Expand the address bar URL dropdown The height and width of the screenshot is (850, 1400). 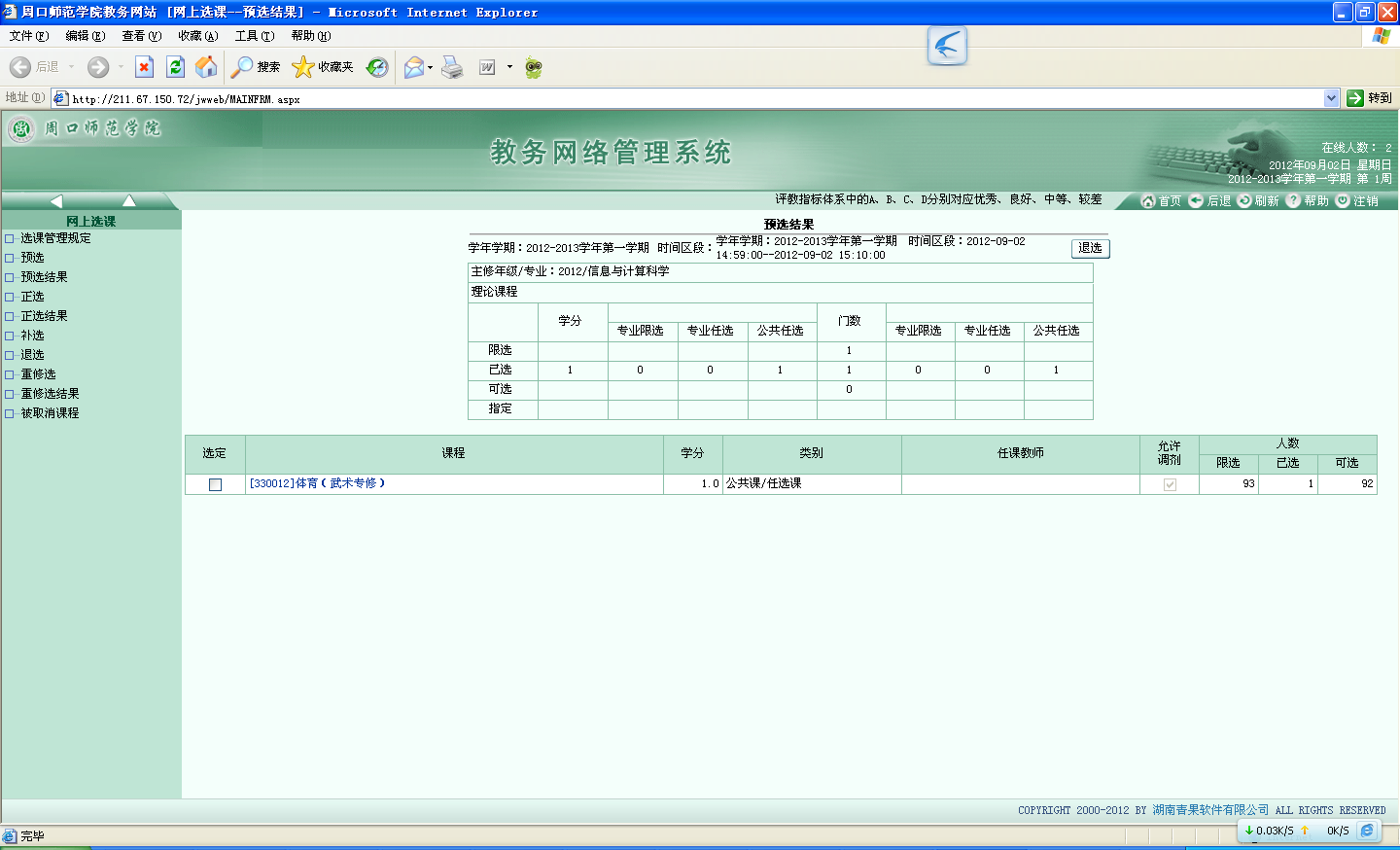tap(1331, 98)
